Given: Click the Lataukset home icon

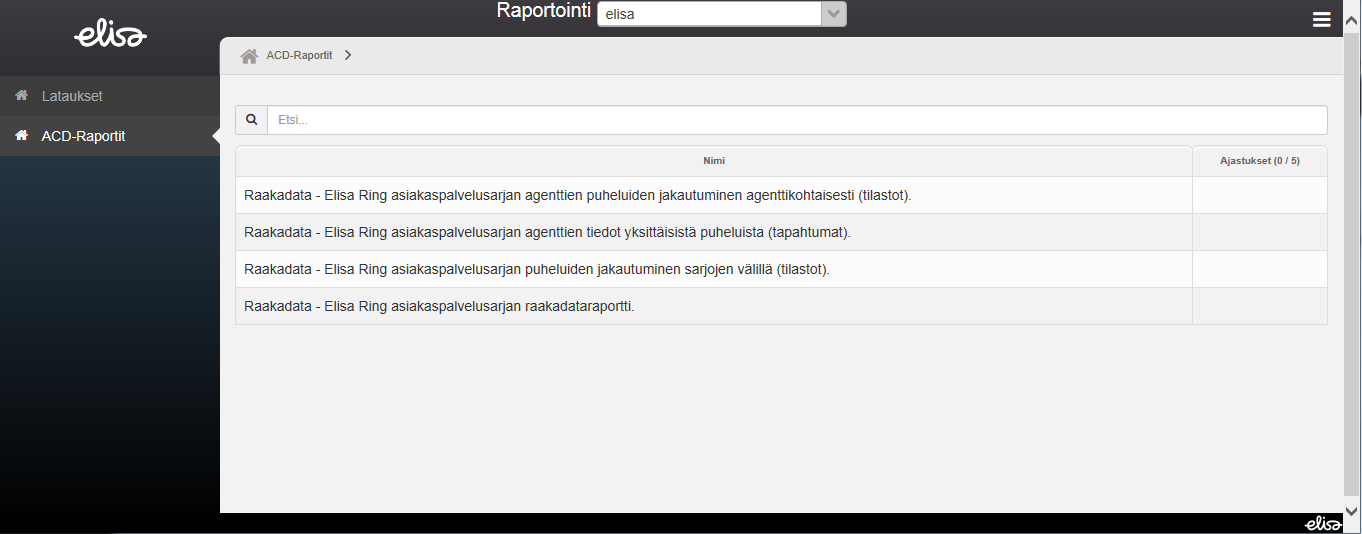Looking at the screenshot, I should tap(21, 96).
